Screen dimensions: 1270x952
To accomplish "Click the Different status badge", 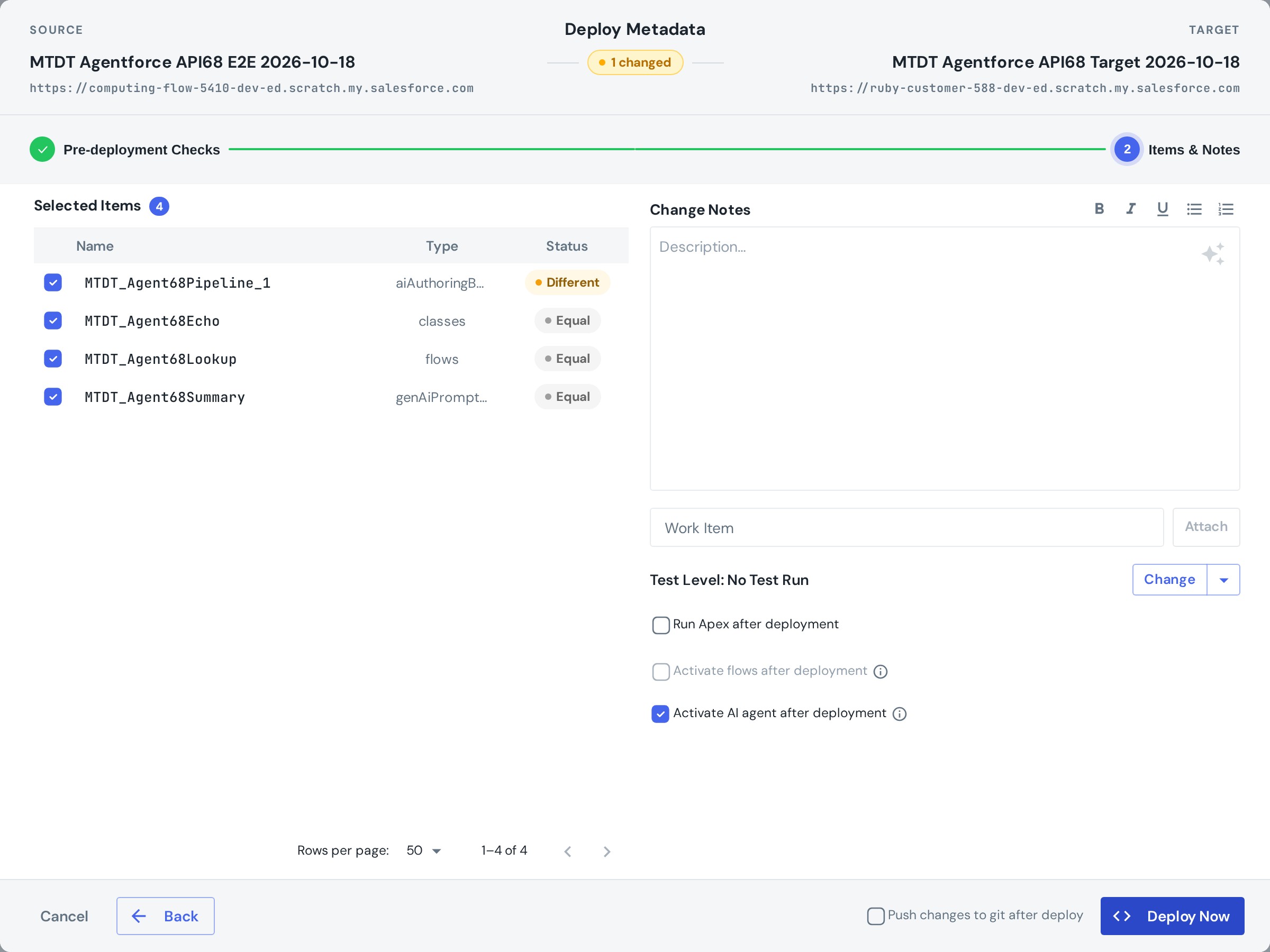I will tap(567, 282).
